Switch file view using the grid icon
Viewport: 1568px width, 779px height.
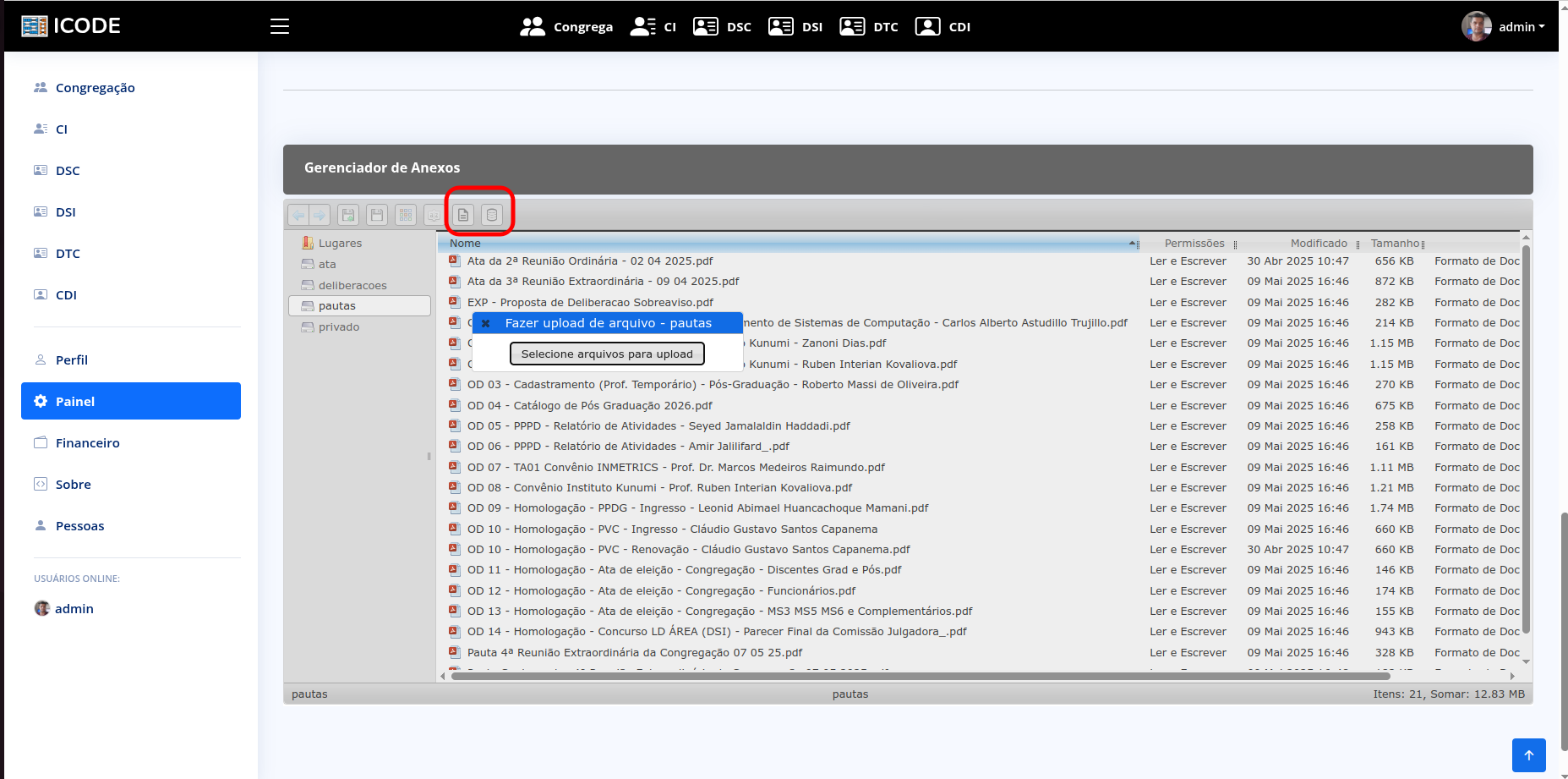point(406,216)
